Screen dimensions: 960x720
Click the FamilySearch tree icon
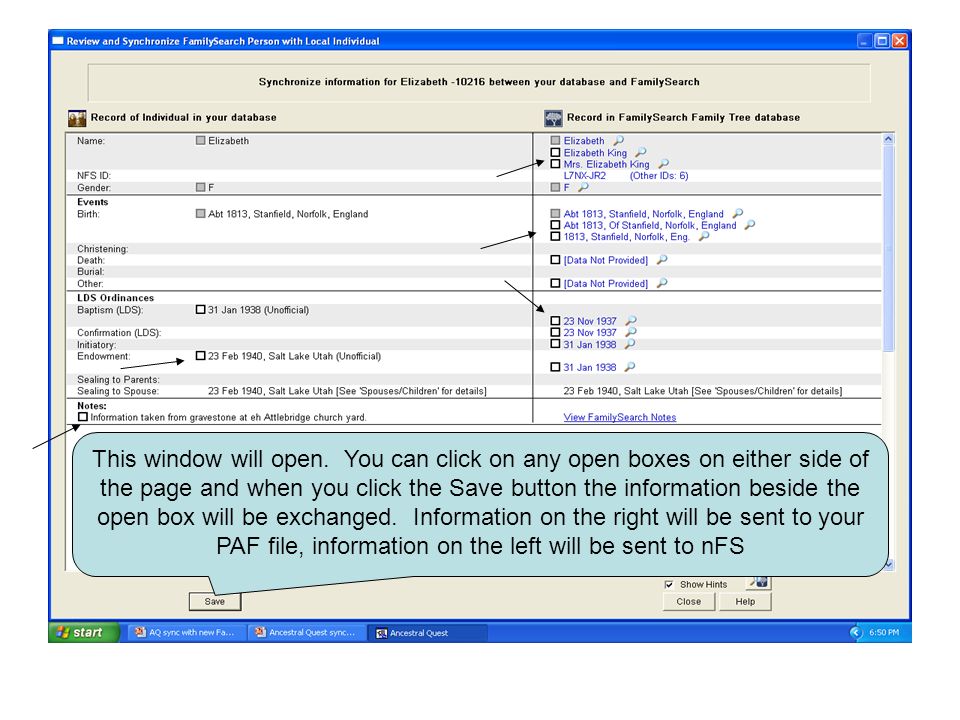(553, 118)
